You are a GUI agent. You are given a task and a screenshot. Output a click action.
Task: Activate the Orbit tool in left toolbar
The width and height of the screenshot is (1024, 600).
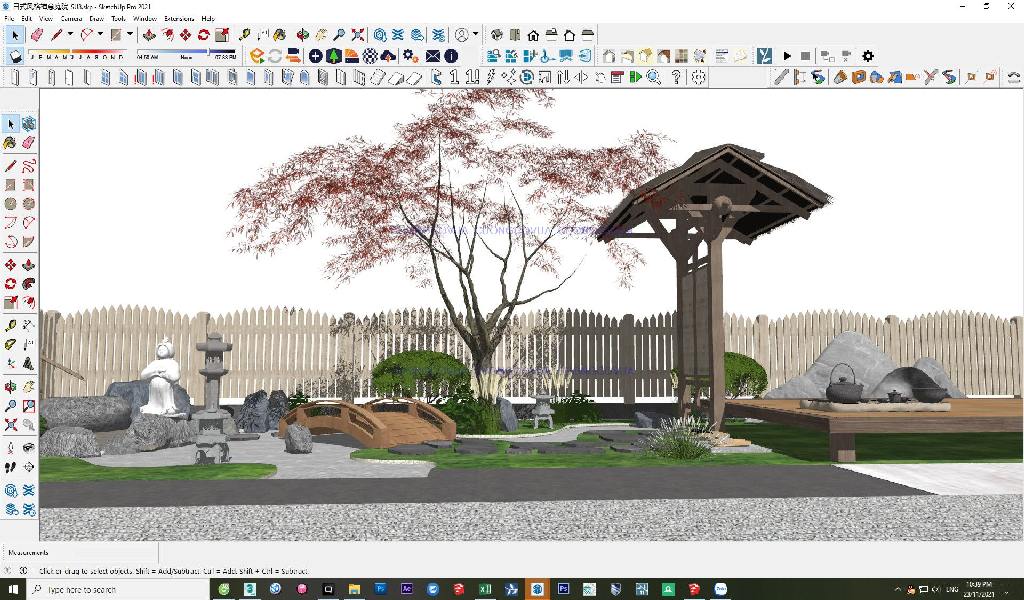pyautogui.click(x=10, y=387)
